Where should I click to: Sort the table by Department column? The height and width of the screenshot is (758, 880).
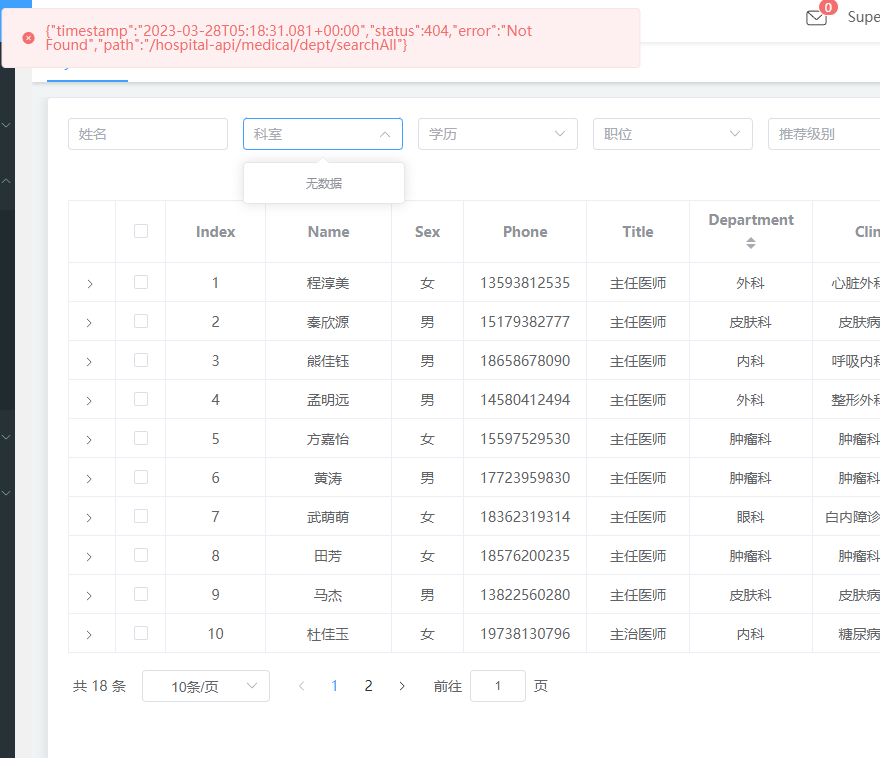point(750,243)
